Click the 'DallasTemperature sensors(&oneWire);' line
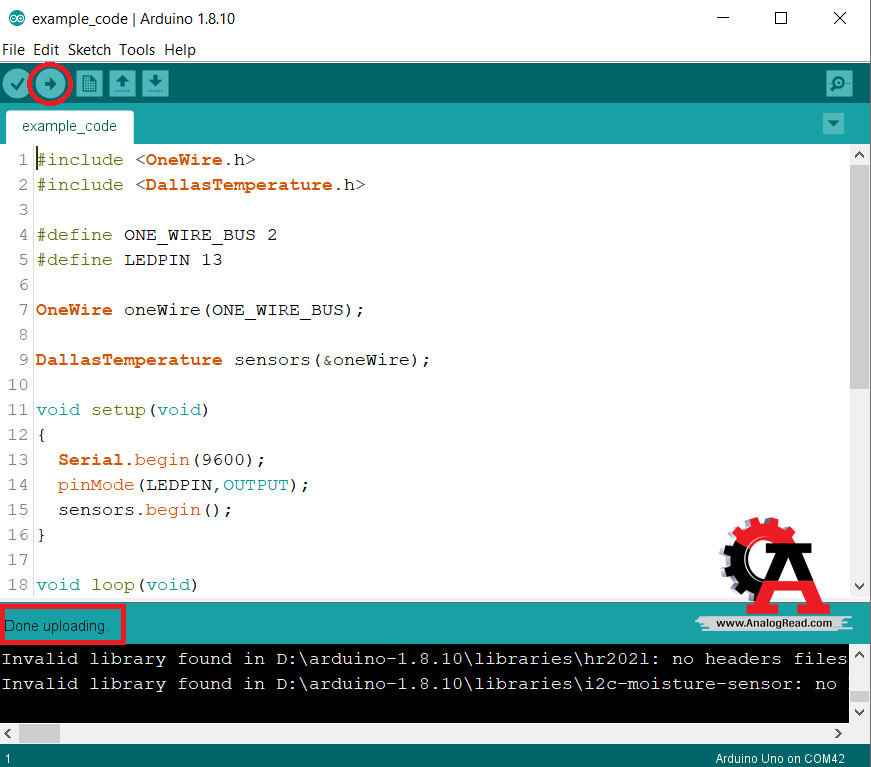871x767 pixels. coord(233,360)
